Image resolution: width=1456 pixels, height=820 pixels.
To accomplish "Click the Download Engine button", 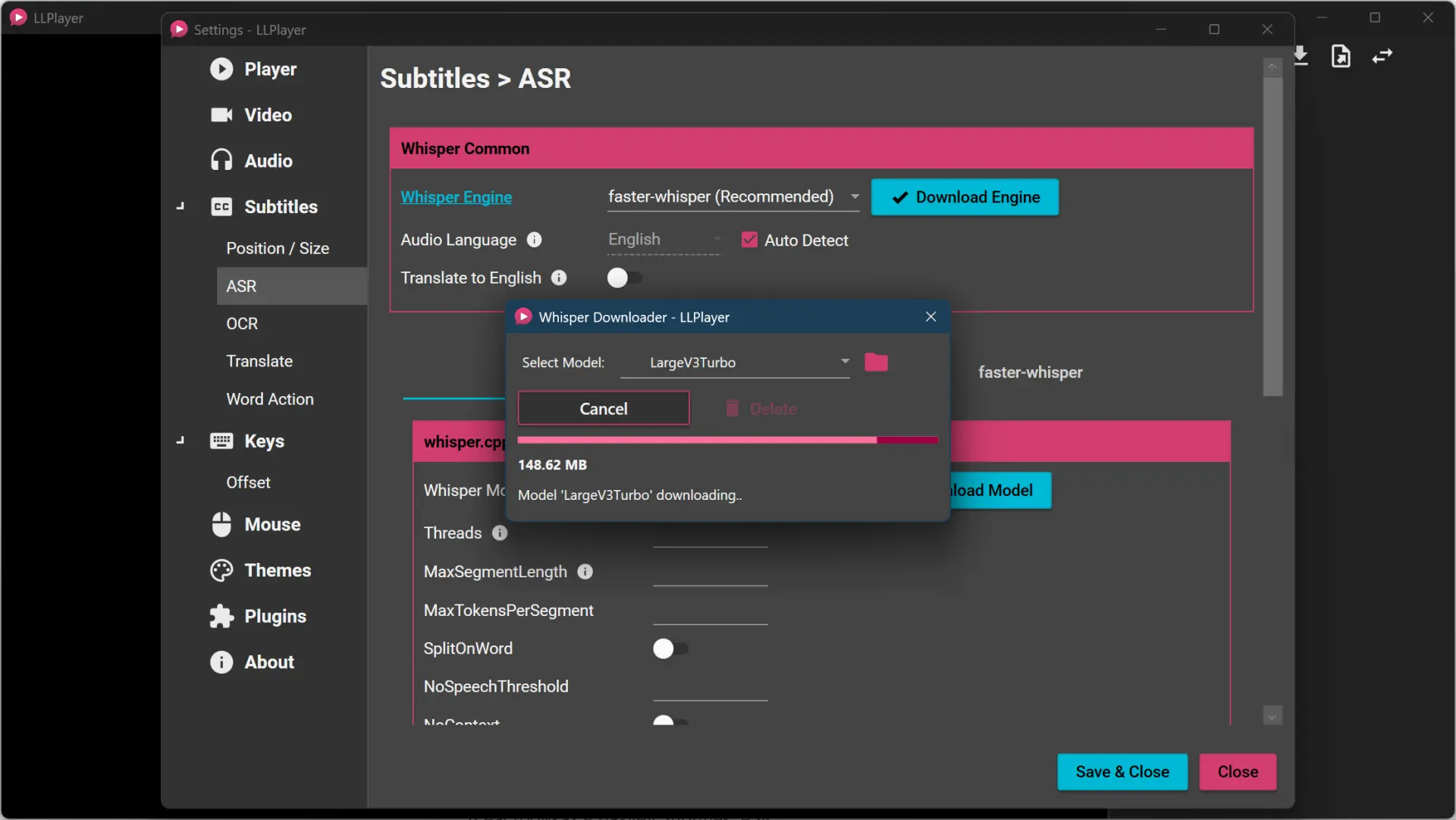I will pyautogui.click(x=965, y=197).
